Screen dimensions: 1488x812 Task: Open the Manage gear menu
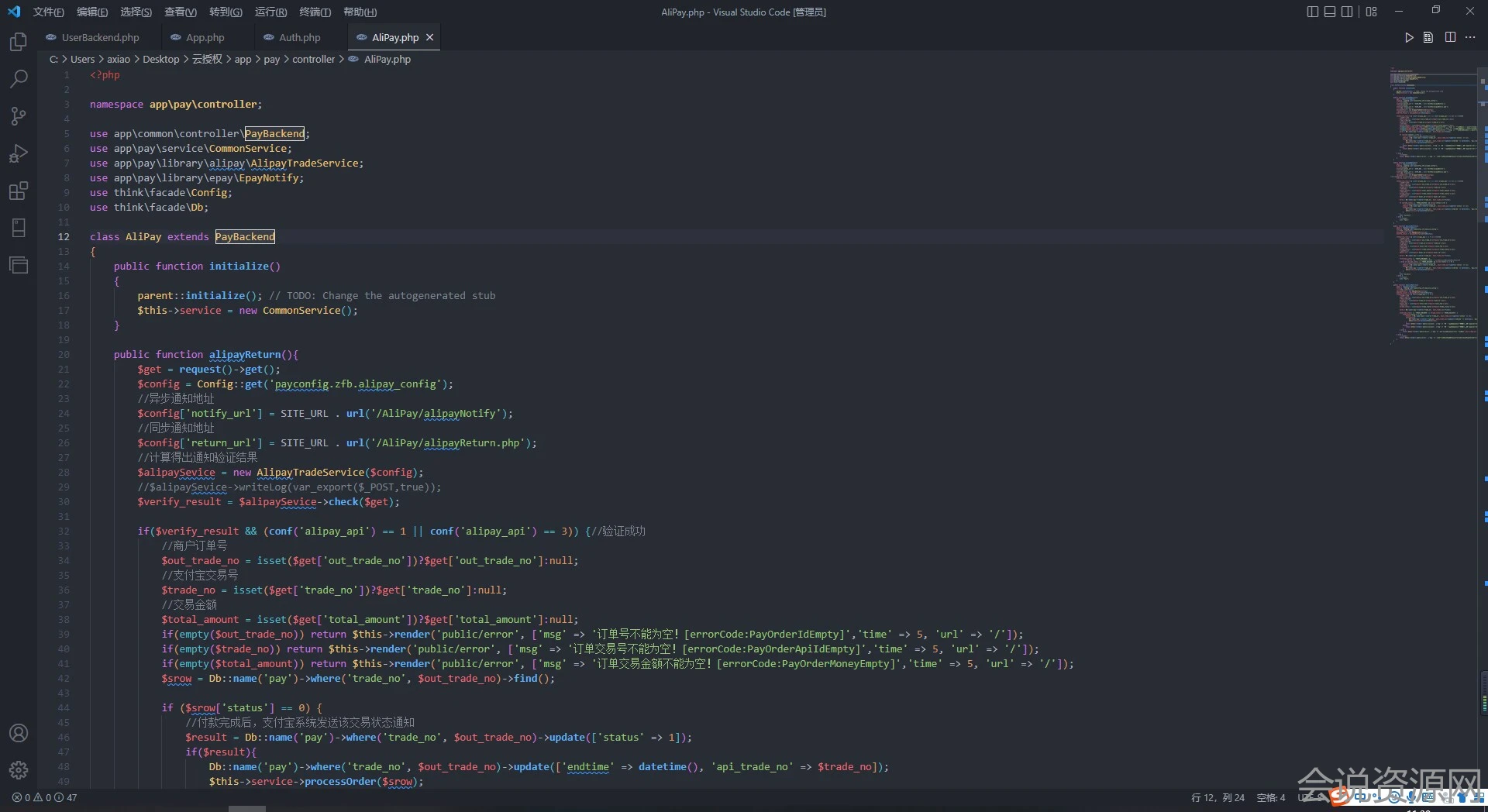19,770
